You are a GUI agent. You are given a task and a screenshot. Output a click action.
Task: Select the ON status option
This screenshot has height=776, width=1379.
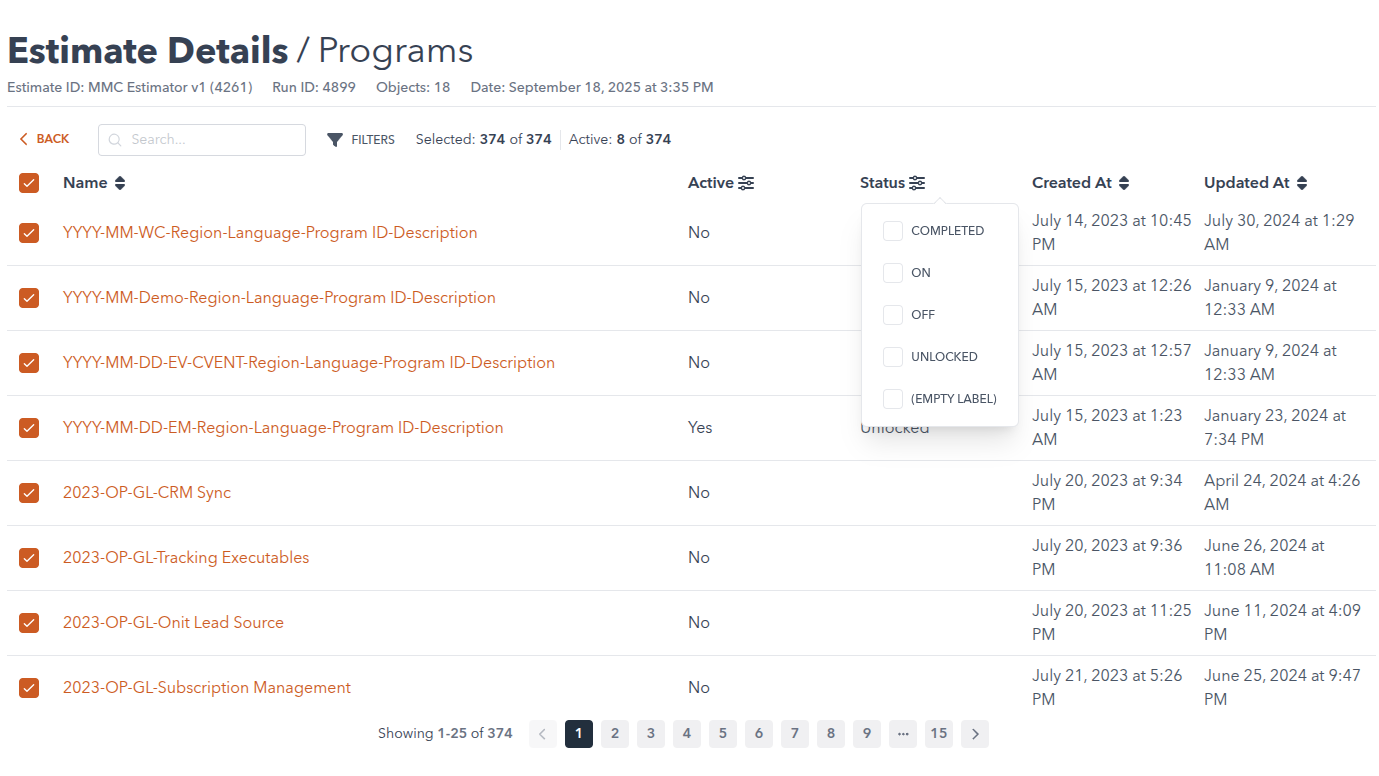(x=893, y=273)
